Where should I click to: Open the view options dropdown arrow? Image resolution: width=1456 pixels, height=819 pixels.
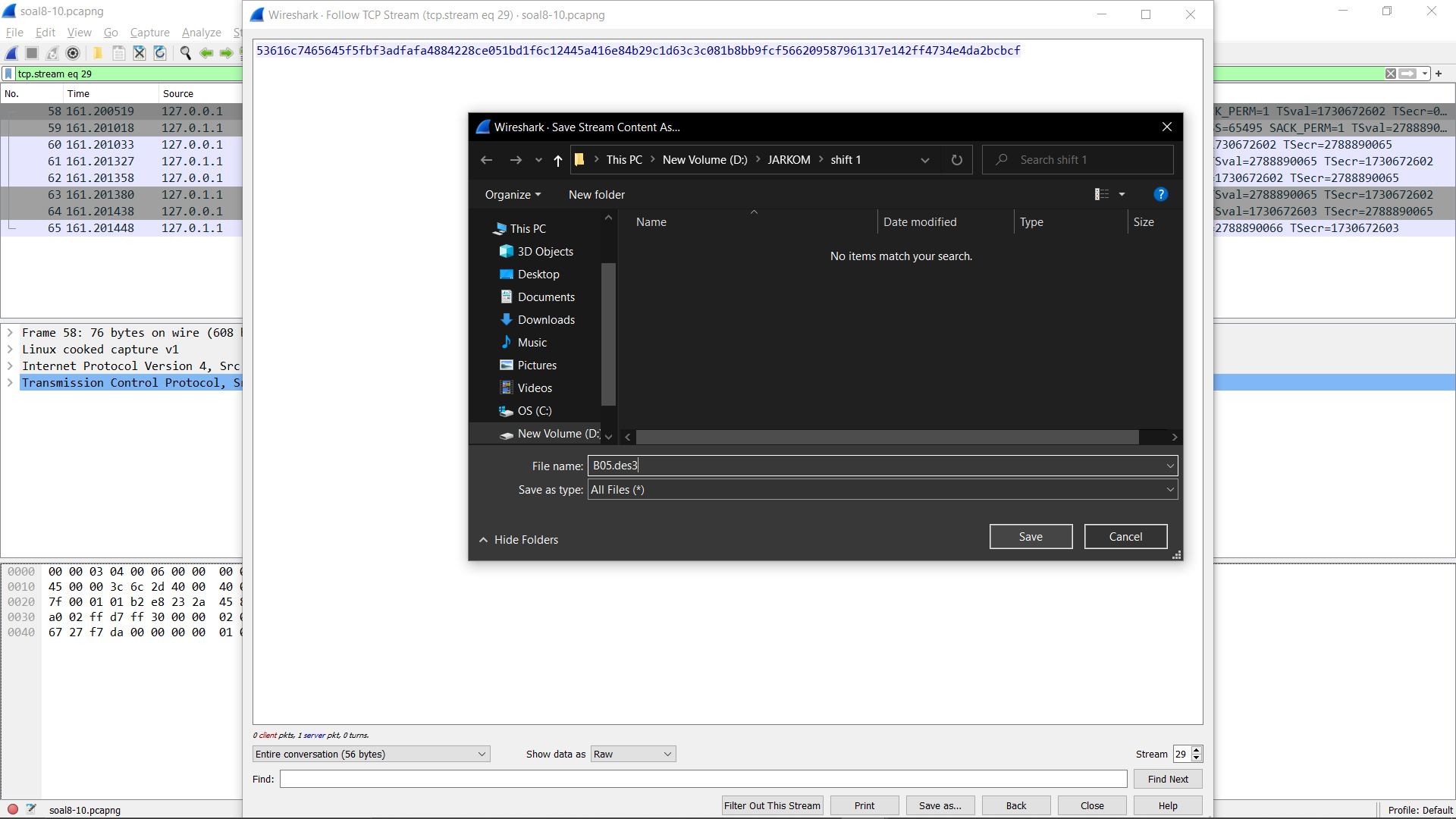coord(1122,195)
